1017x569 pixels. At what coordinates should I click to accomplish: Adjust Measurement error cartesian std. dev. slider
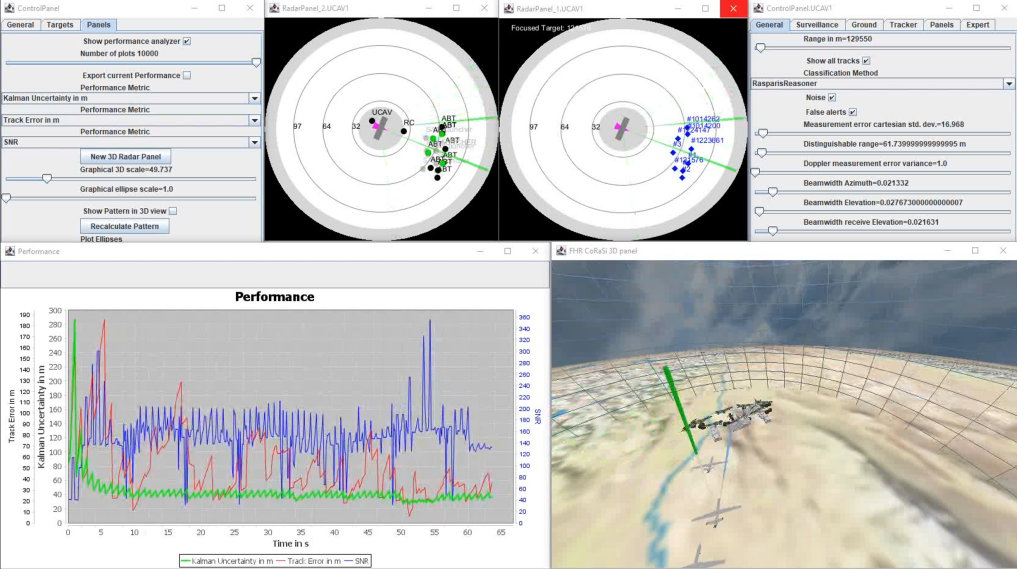pos(763,134)
